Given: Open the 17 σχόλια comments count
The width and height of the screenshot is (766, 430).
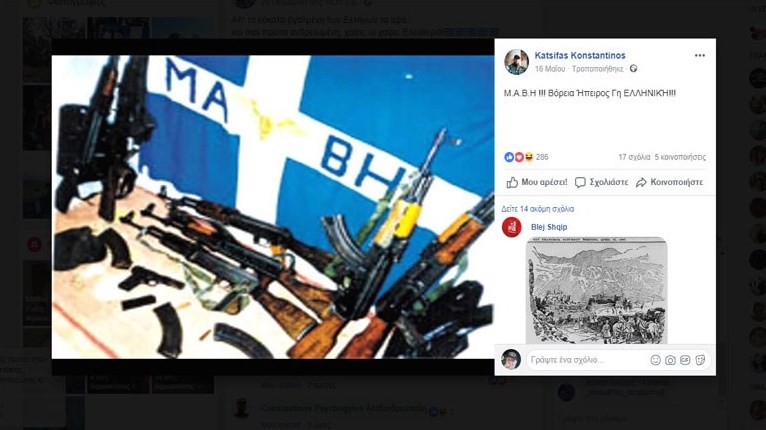Looking at the screenshot, I should pyautogui.click(x=634, y=157).
